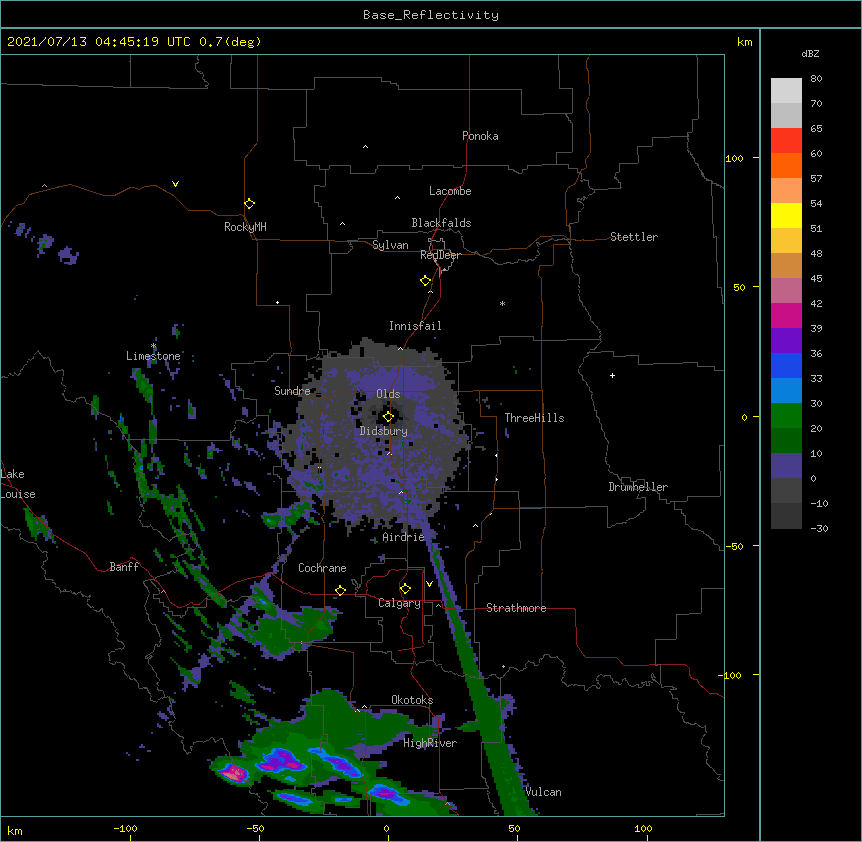Pick the 36 dBZ blue legend swatch
This screenshot has width=862, height=842.
tap(786, 365)
